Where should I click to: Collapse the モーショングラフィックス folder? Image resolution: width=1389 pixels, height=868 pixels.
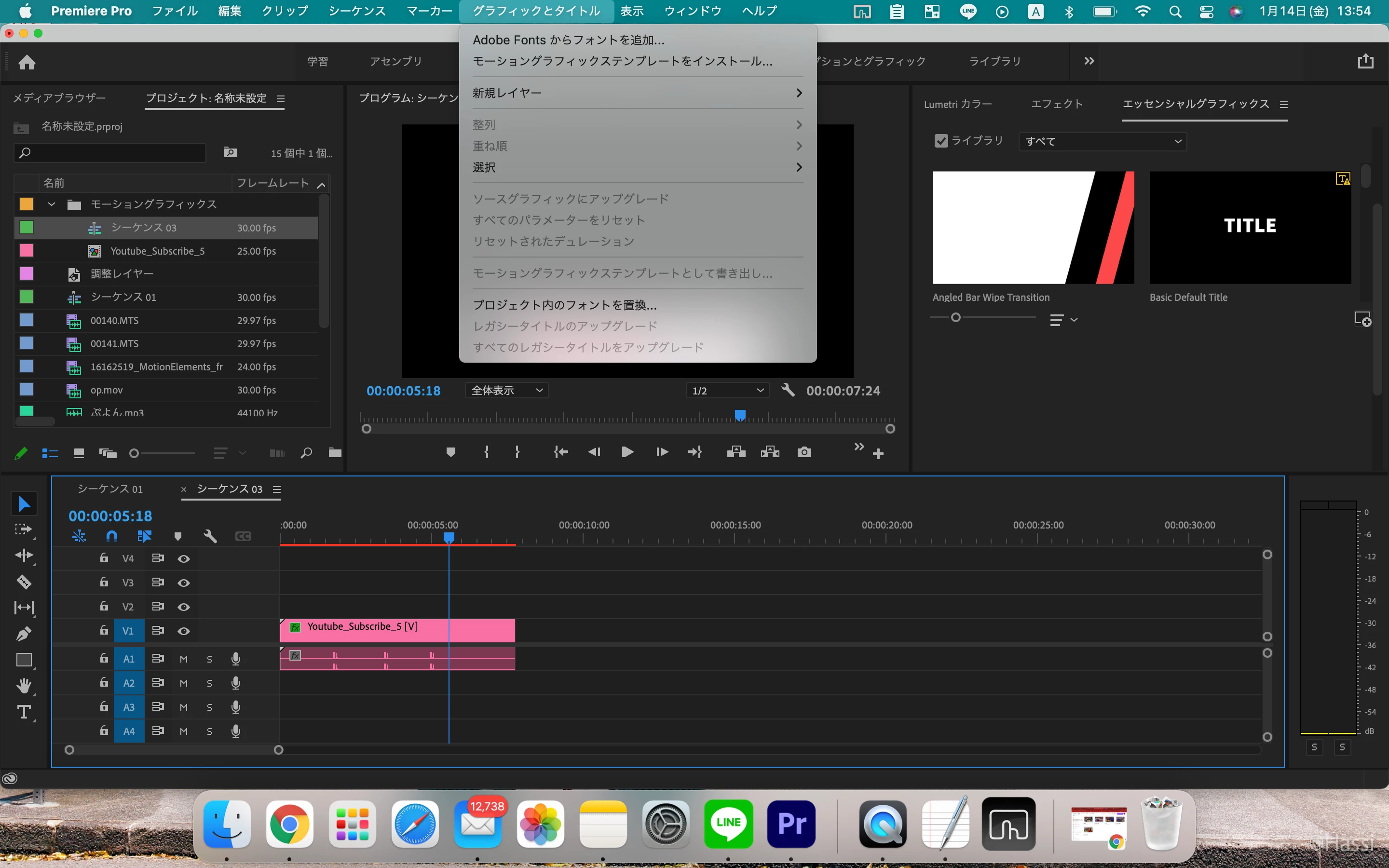click(x=52, y=204)
